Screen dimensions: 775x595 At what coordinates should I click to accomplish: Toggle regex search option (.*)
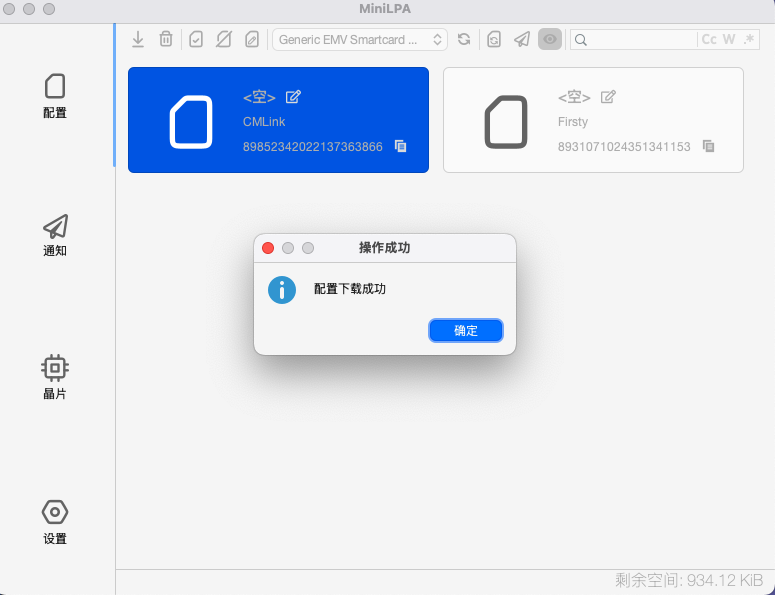(x=749, y=39)
